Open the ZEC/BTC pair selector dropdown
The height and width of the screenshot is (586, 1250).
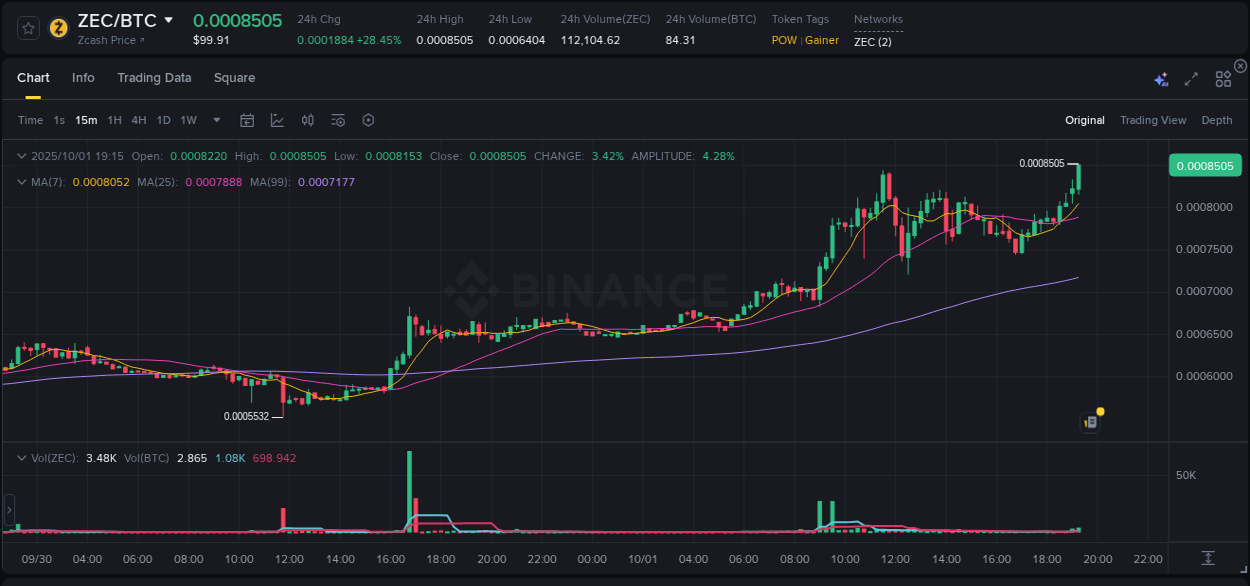pyautogui.click(x=167, y=20)
